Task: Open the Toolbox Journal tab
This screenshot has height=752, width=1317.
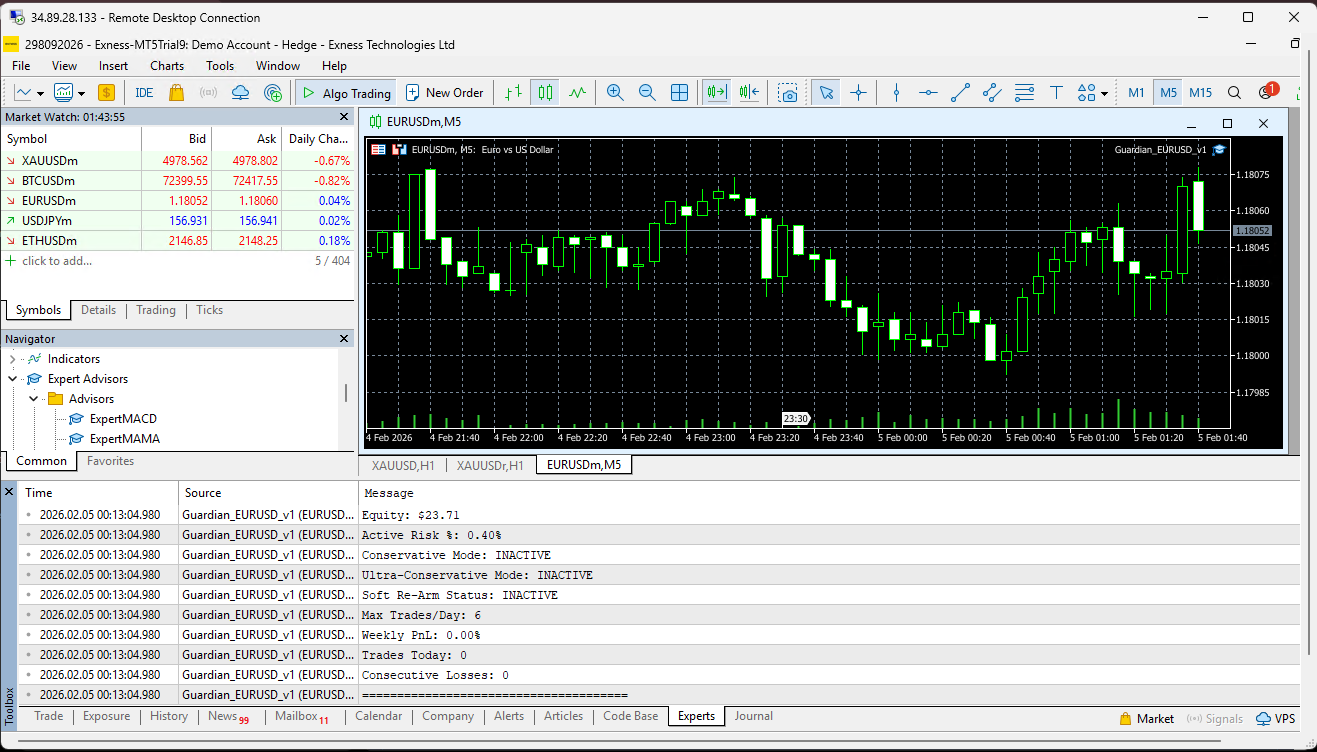Action: [753, 716]
